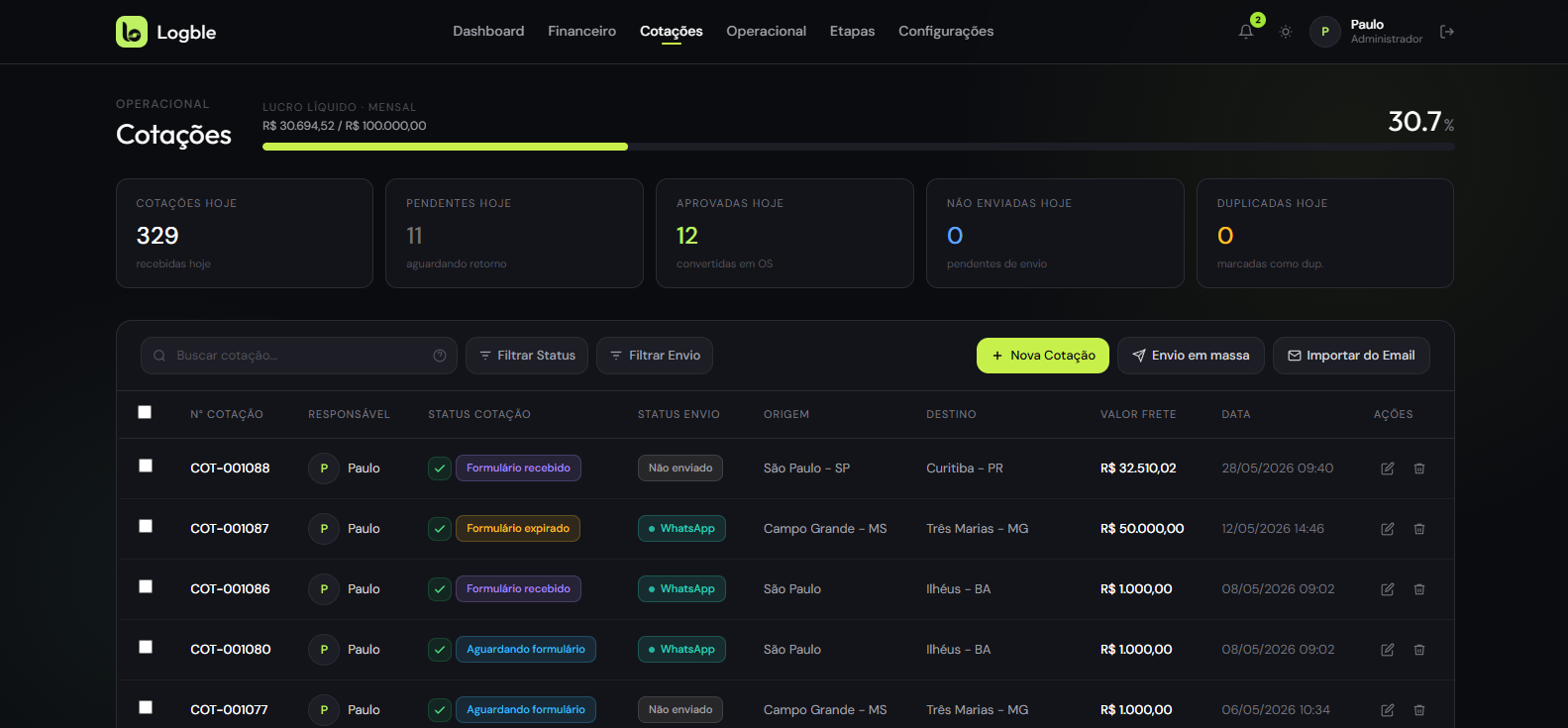This screenshot has height=728, width=1568.
Task: Click the responsible avatar on row COT-001088
Action: 324,468
